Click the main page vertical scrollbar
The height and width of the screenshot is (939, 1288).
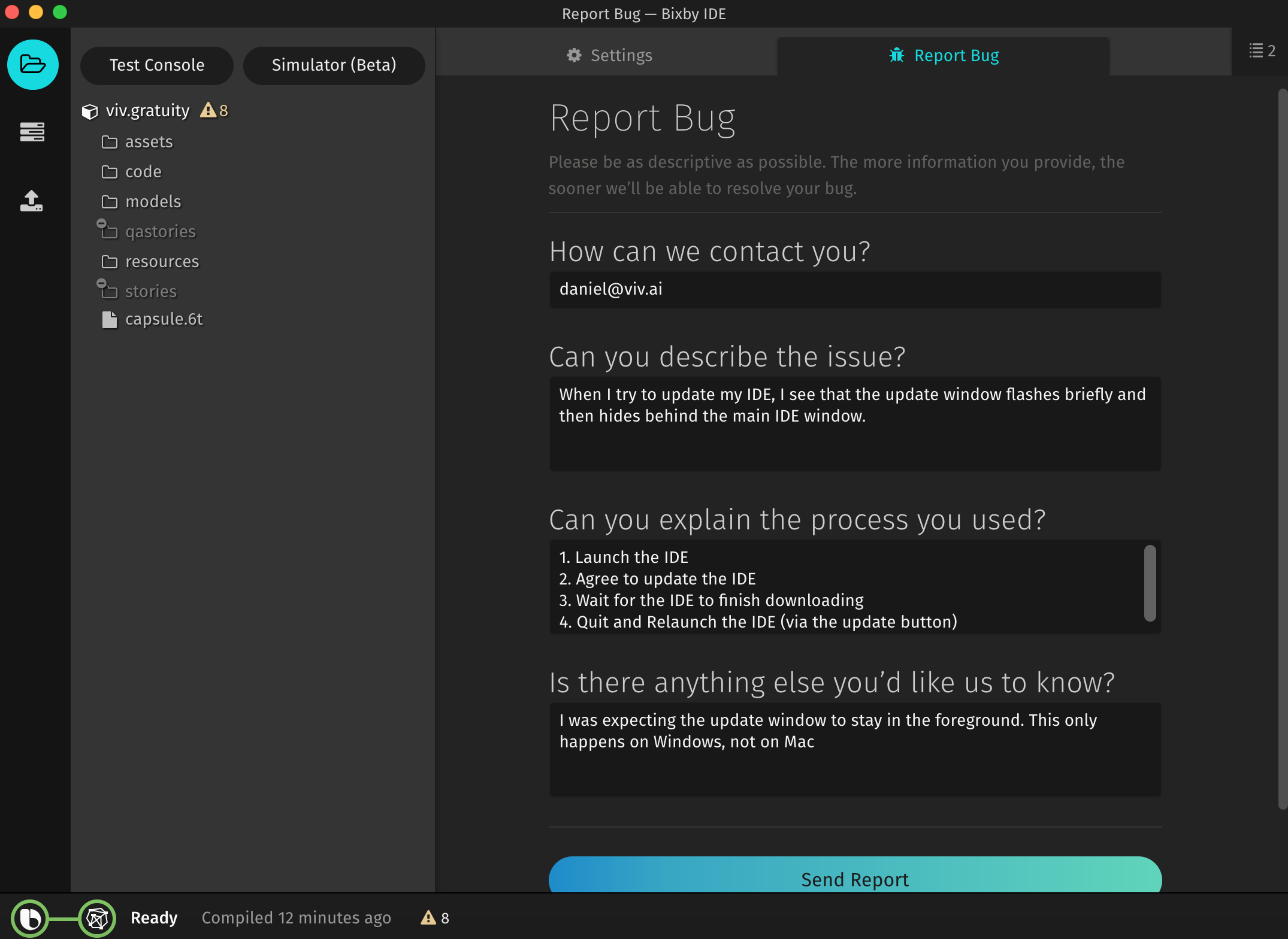coord(1283,449)
